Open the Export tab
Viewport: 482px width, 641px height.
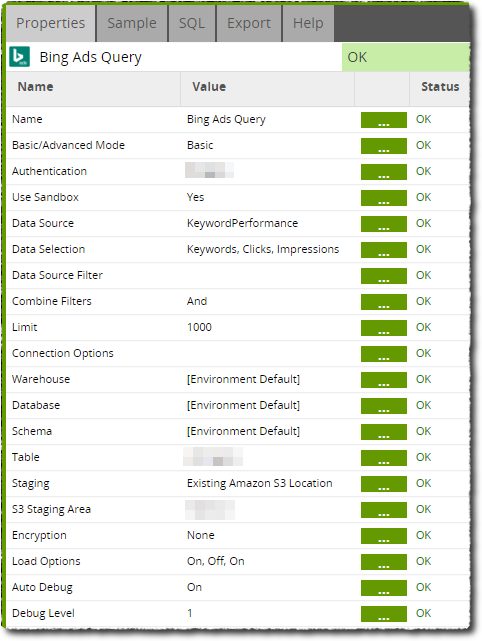click(x=249, y=23)
